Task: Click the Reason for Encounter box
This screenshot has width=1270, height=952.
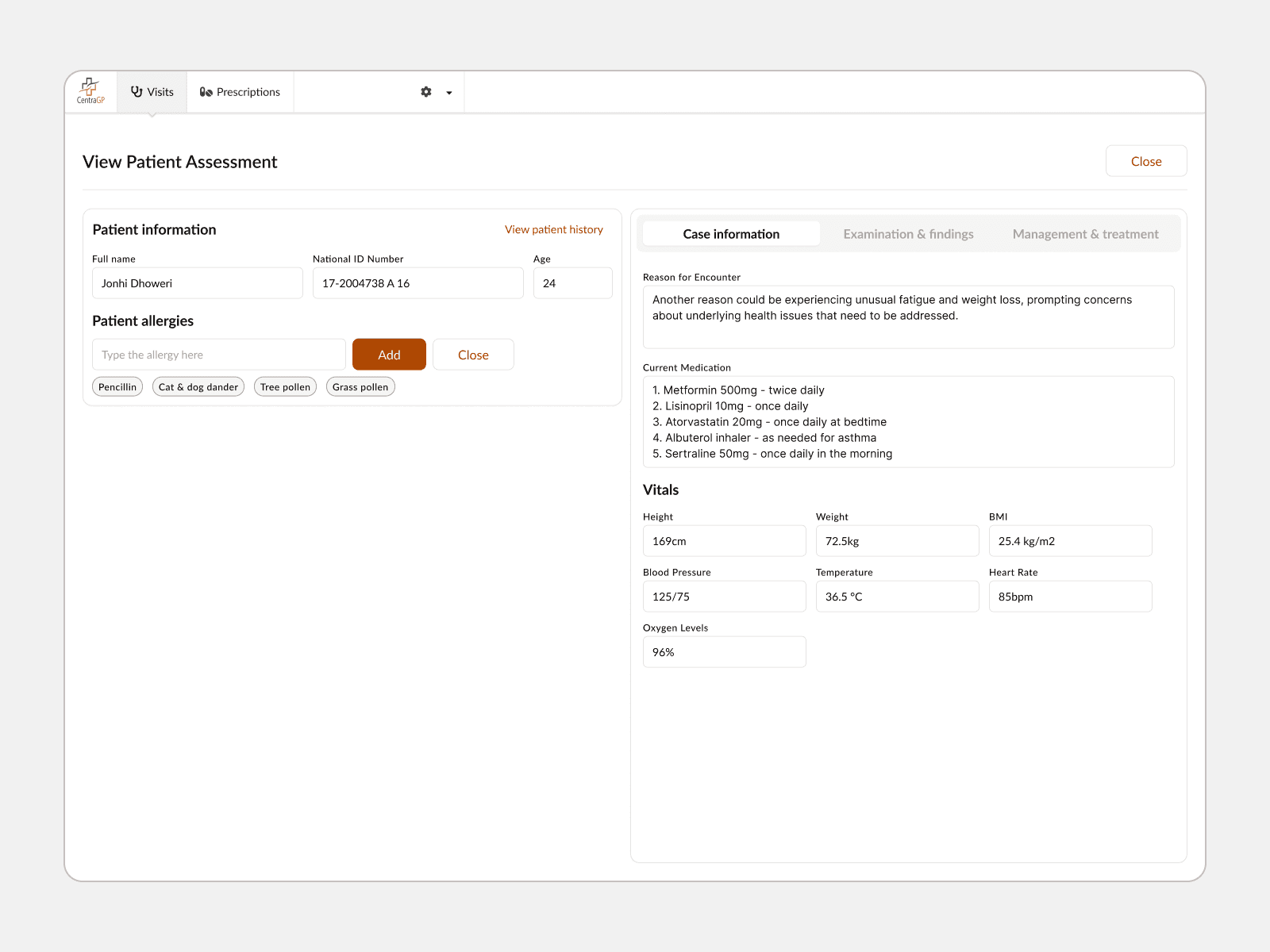Action: pyautogui.click(x=908, y=316)
